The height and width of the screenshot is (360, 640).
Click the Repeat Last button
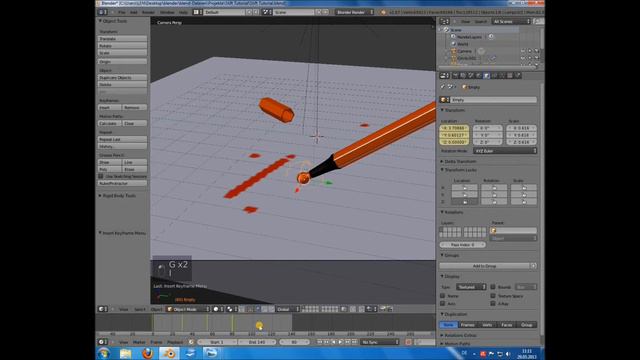122,139
